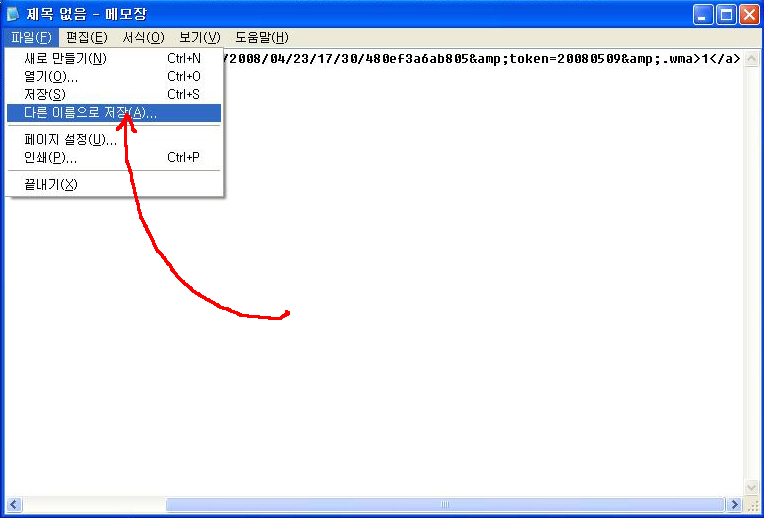Open 페이지 설정(U)... dialog entry

(114, 140)
